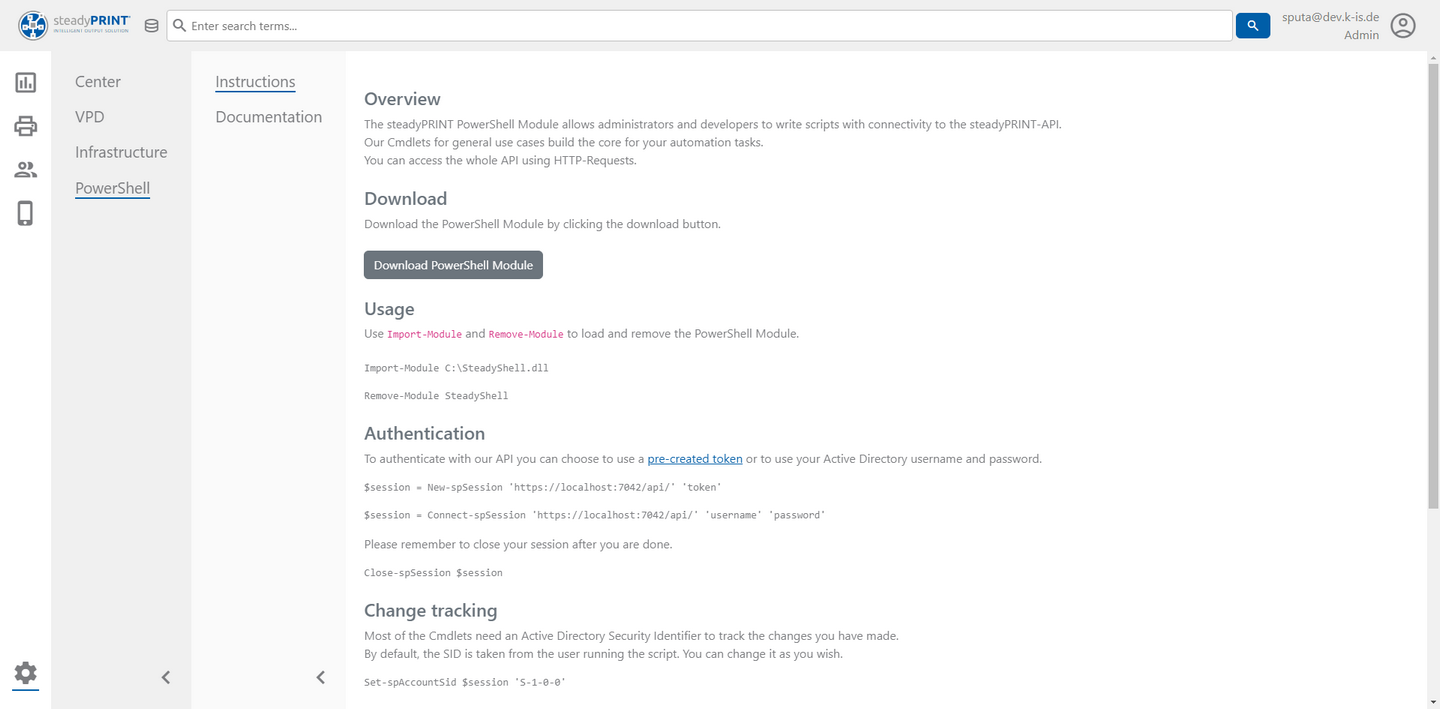Click the settings gear icon
Screen dimensions: 1440x709
(x=26, y=673)
